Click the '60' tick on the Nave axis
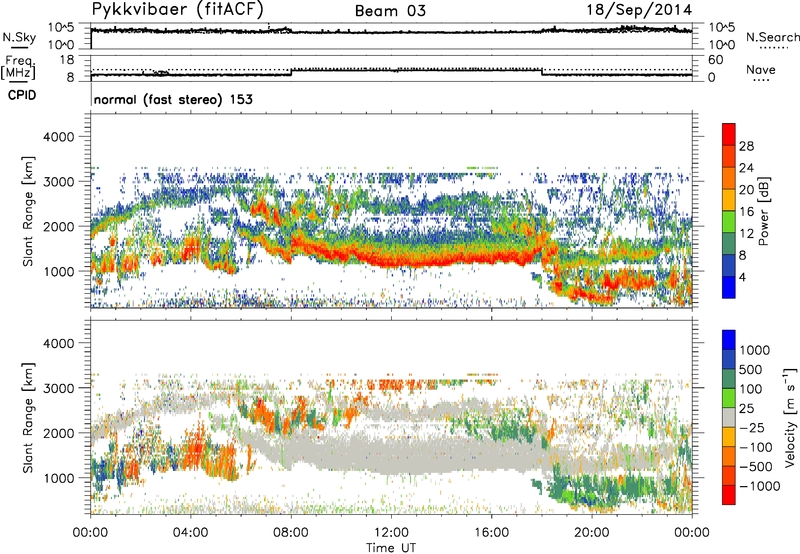Image resolution: width=800 pixels, height=554 pixels. pyautogui.click(x=715, y=60)
